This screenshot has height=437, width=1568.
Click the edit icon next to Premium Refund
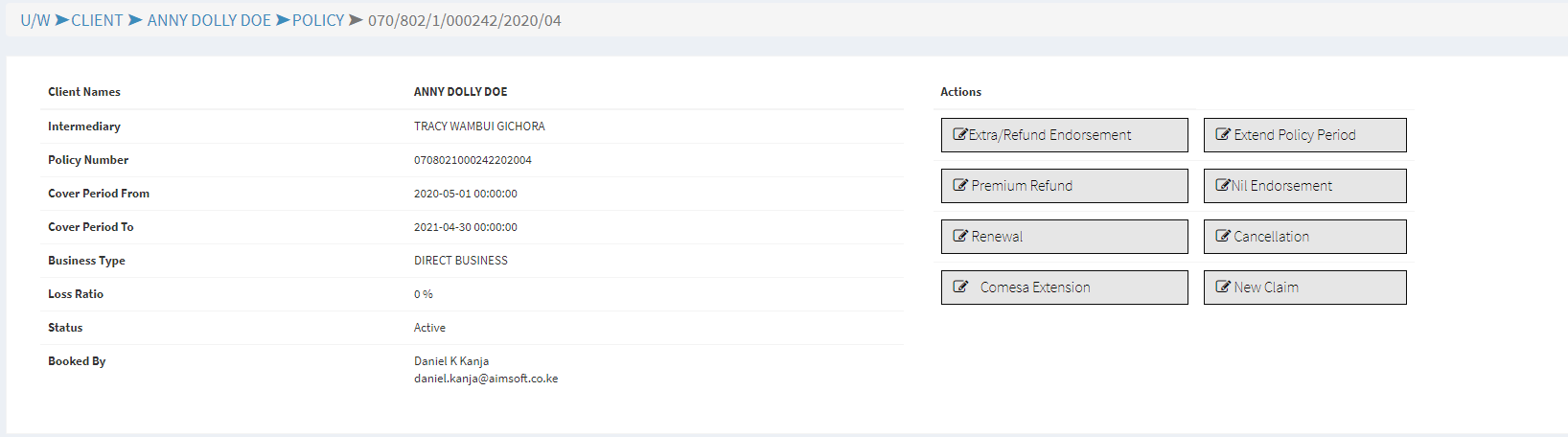pos(959,186)
